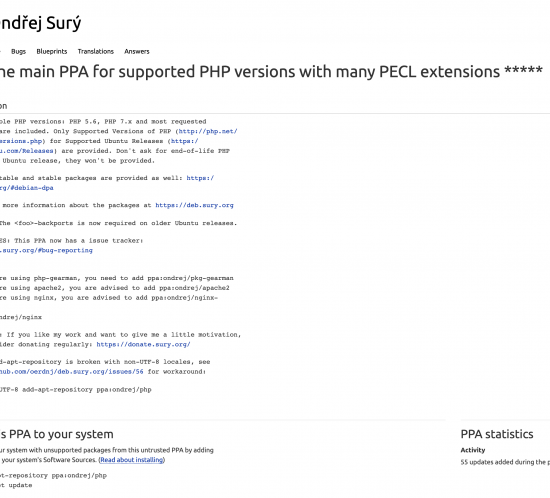Select the Answers tab

137,52
